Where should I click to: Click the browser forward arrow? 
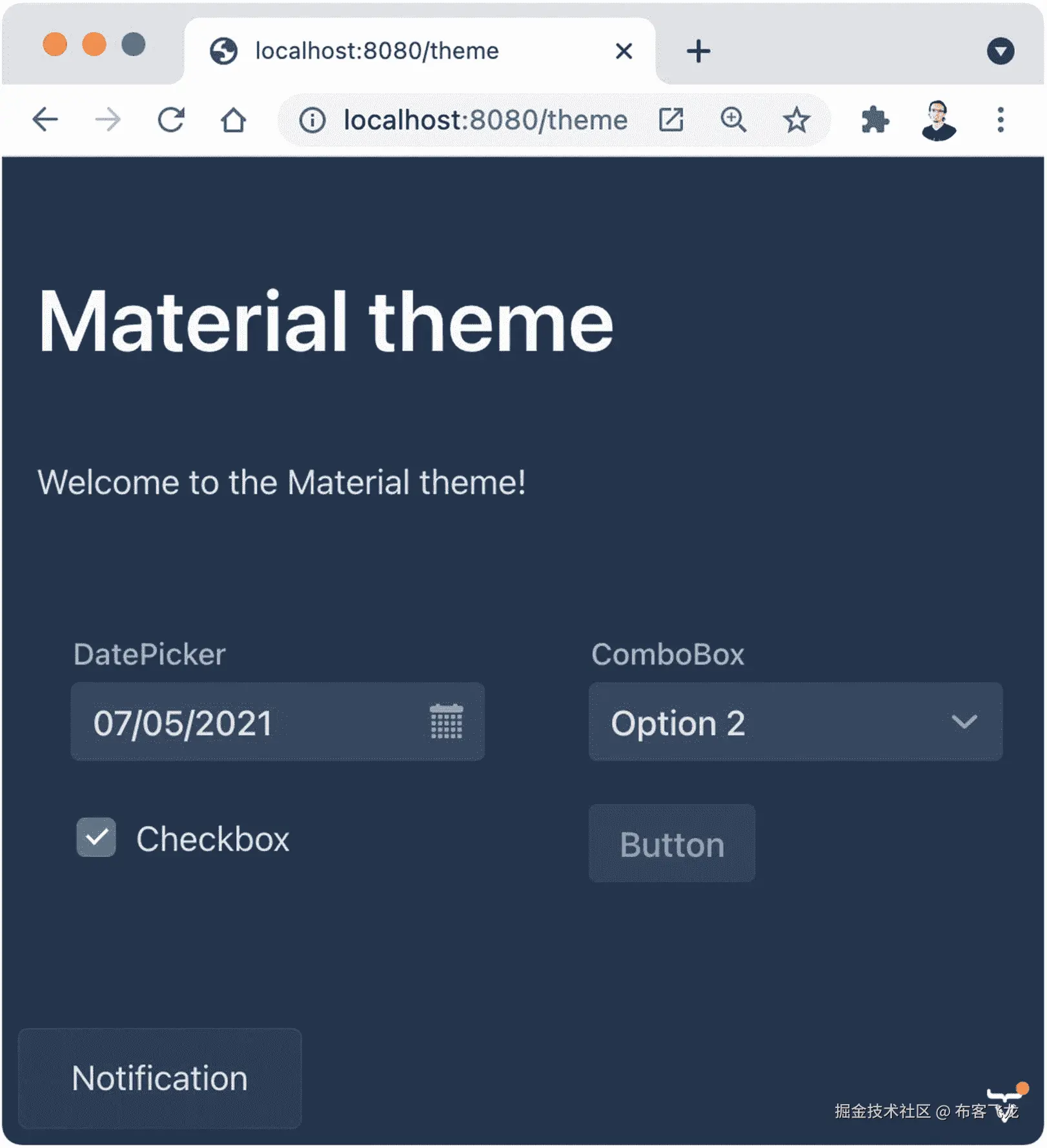coord(107,119)
